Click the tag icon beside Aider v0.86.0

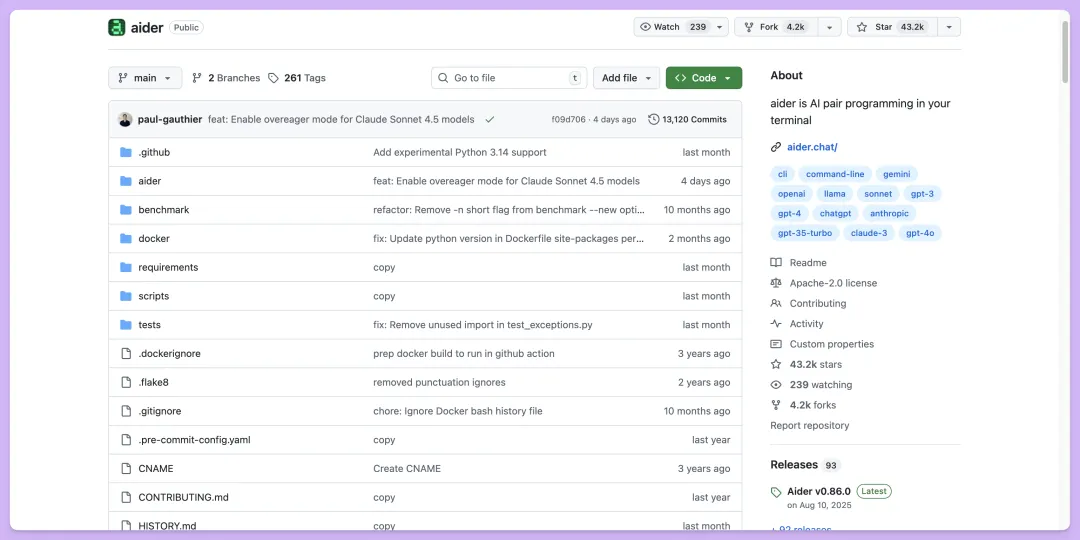tap(776, 492)
